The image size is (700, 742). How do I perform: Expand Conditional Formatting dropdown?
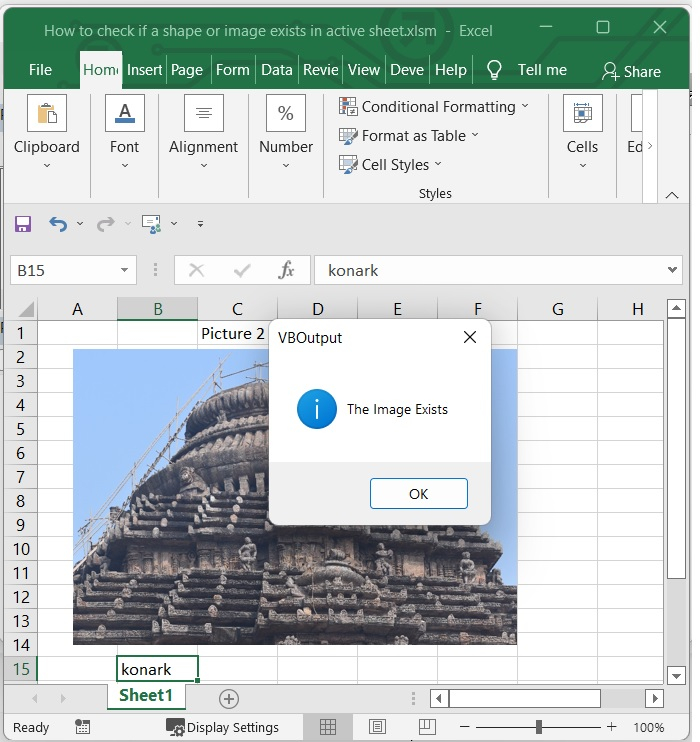pos(525,106)
